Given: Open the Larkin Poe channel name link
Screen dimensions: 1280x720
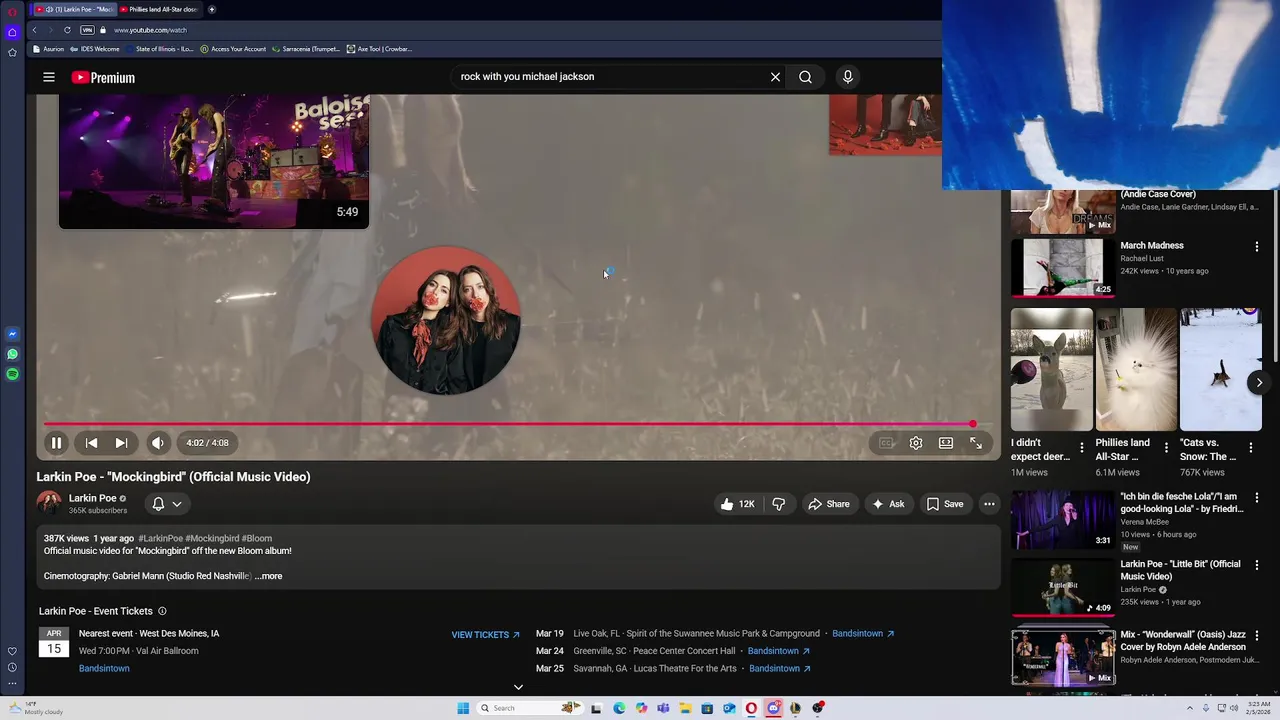Looking at the screenshot, I should pyautogui.click(x=93, y=498).
